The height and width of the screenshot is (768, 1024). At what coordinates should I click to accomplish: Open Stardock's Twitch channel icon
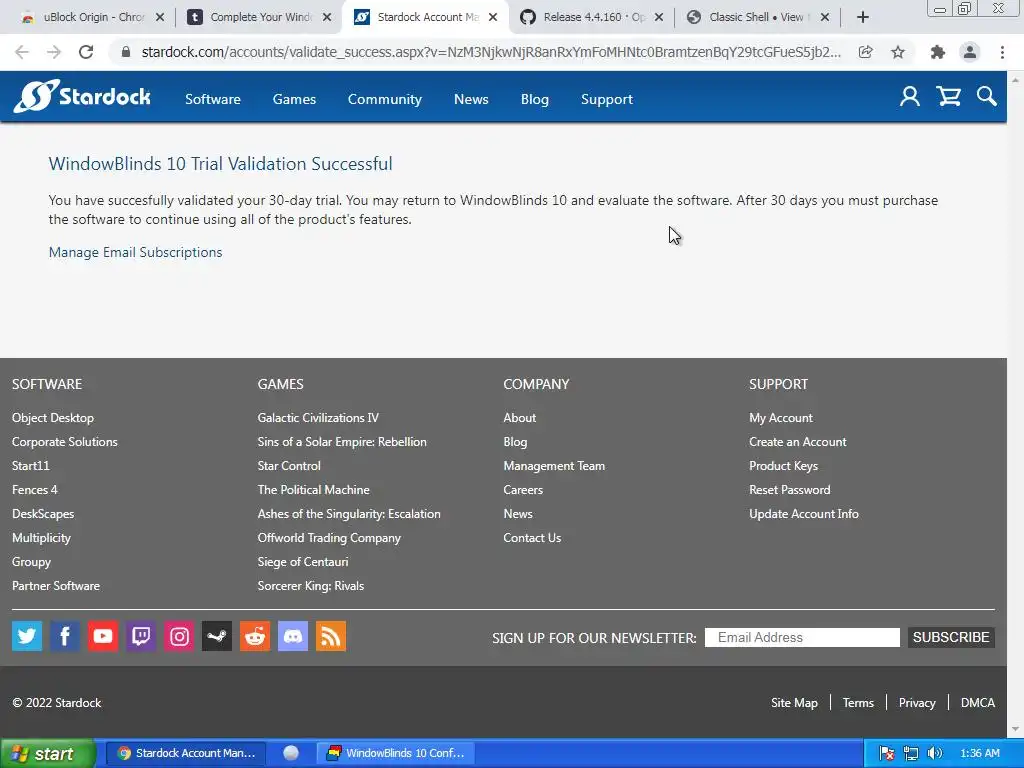pyautogui.click(x=141, y=636)
